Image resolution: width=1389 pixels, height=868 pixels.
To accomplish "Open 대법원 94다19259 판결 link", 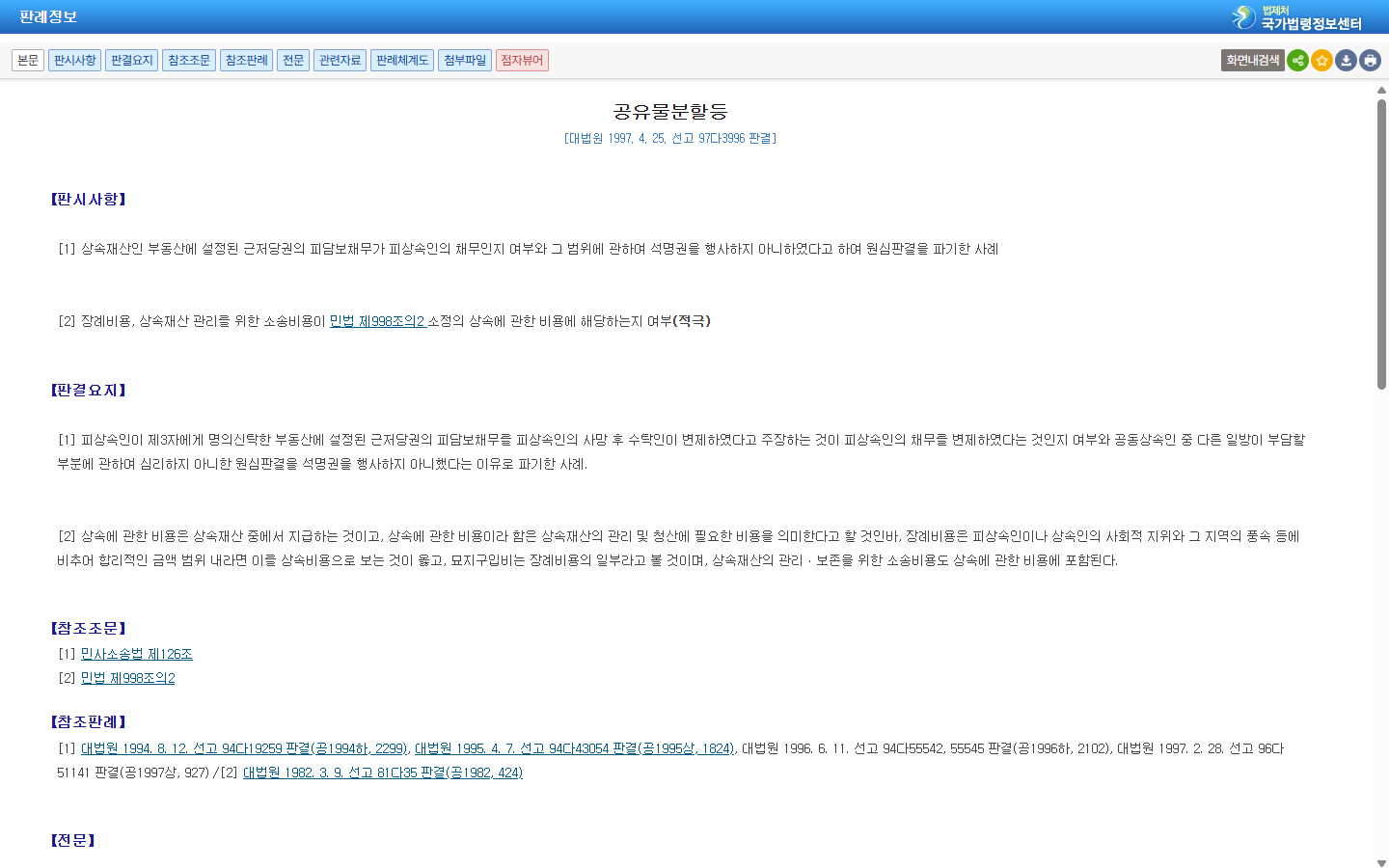I will (244, 748).
